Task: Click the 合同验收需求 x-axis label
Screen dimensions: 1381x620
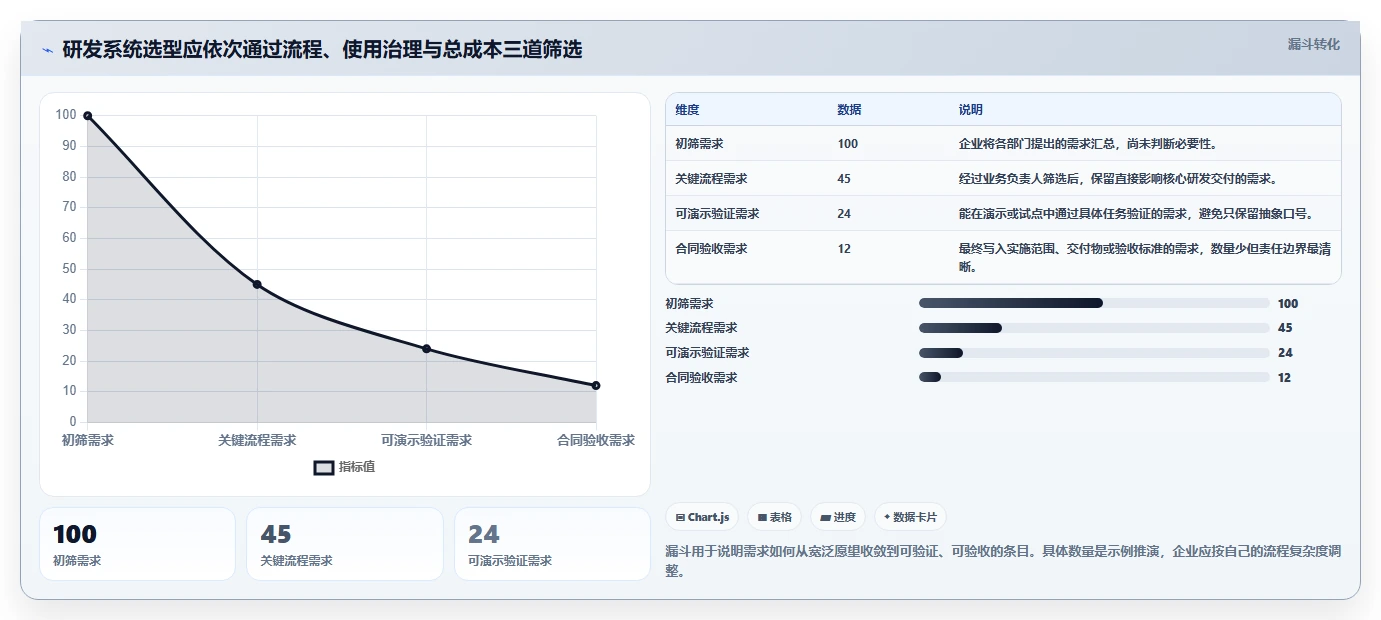Action: 596,440
